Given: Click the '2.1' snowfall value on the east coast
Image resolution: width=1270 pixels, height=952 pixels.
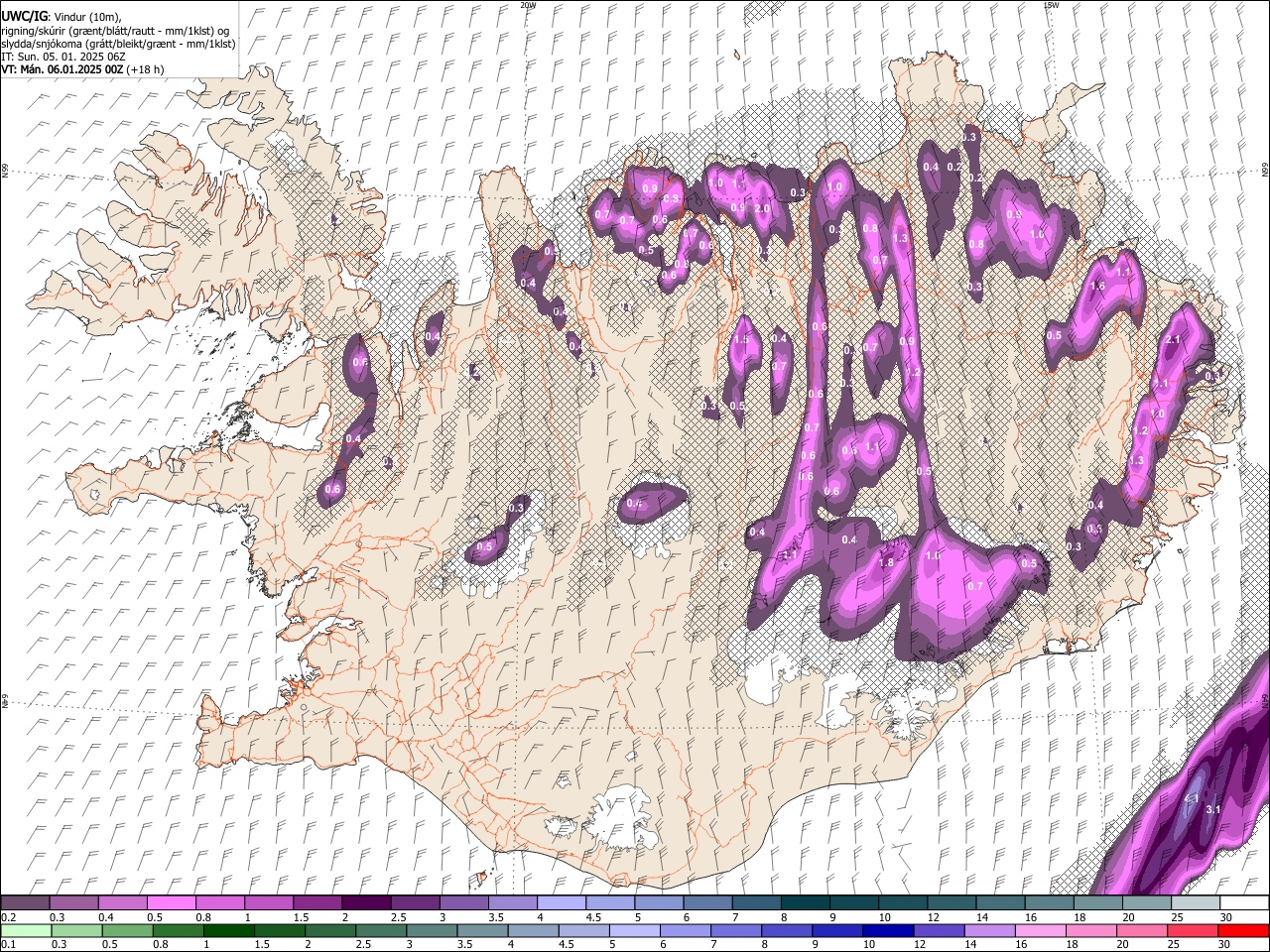Looking at the screenshot, I should (1173, 340).
